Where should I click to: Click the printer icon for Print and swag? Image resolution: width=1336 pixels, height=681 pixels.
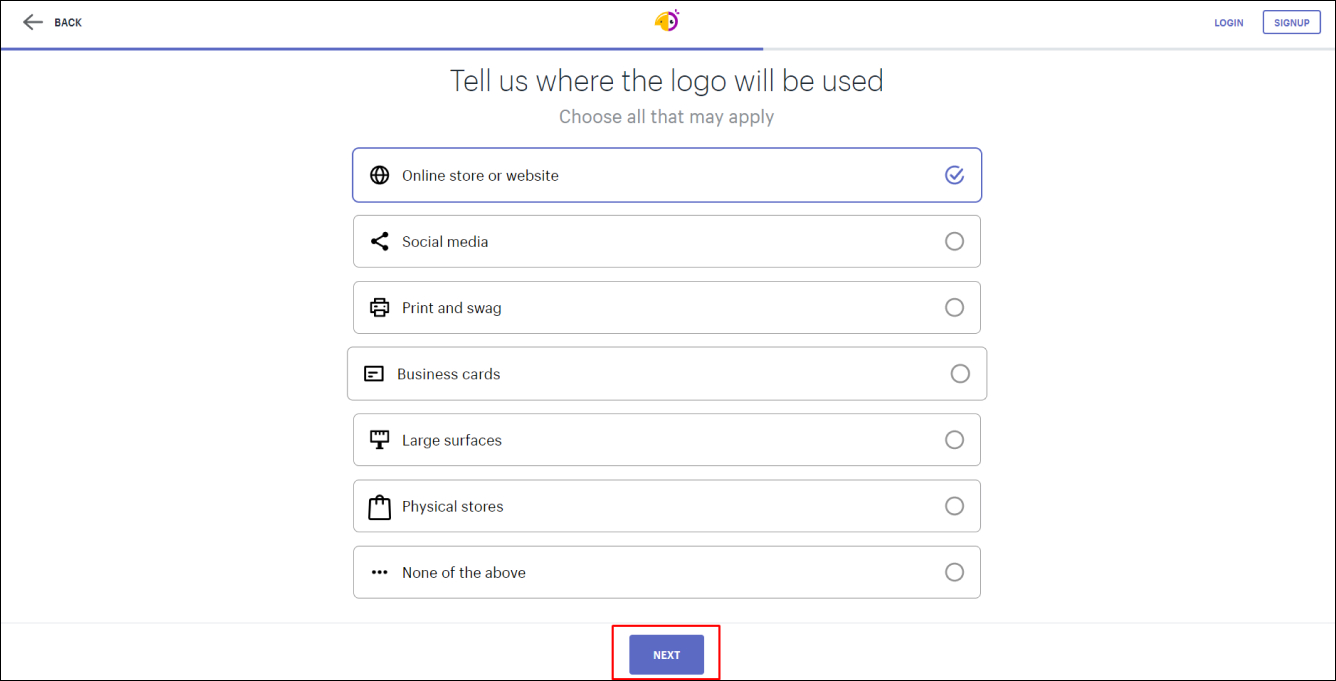point(379,307)
